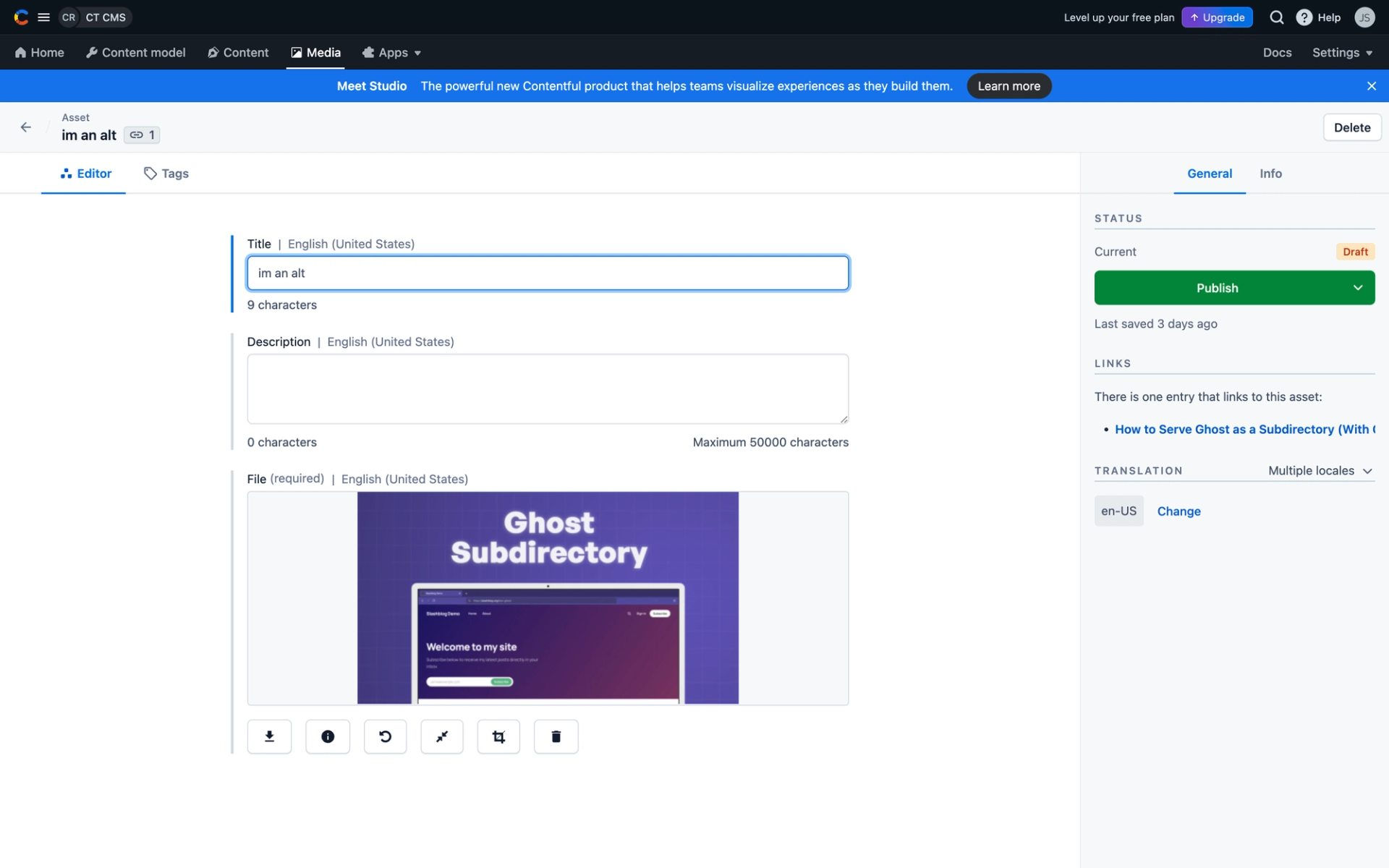Rotate the image using the rotate icon

tap(385, 736)
